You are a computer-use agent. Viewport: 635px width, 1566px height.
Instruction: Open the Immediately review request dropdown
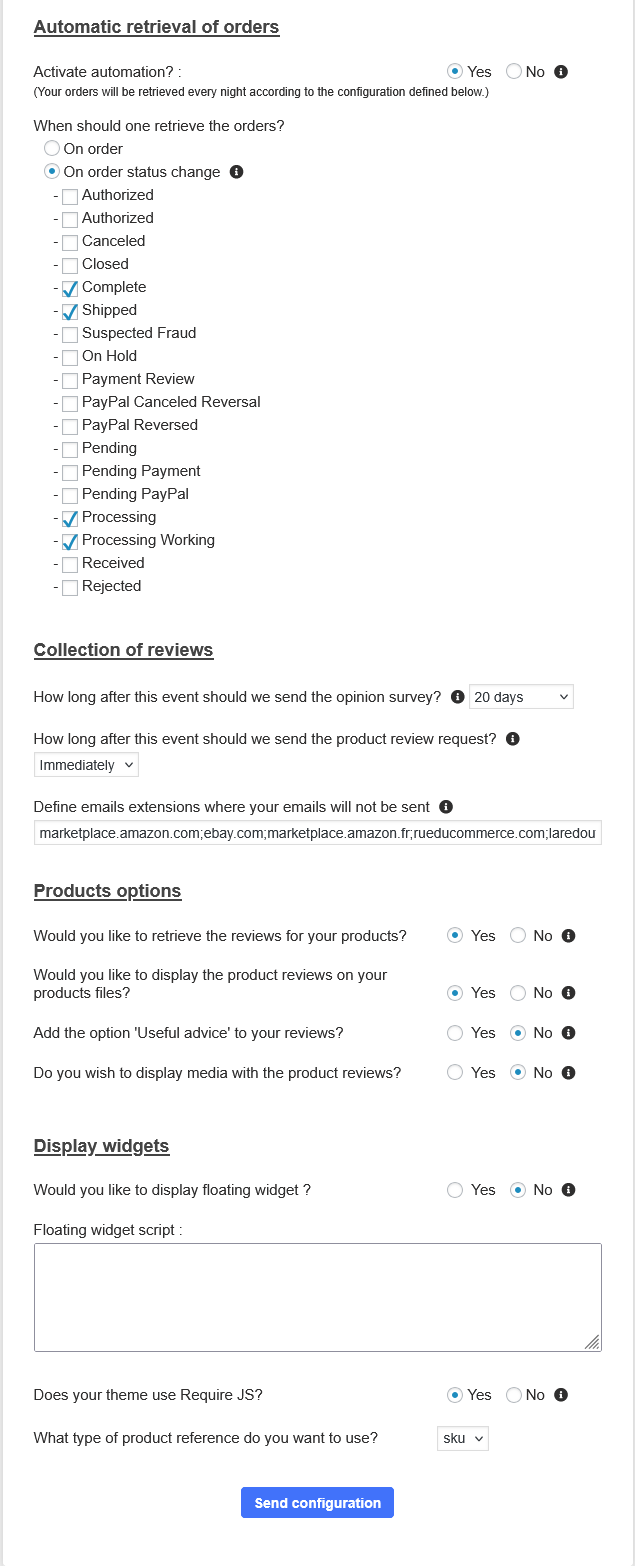click(86, 765)
